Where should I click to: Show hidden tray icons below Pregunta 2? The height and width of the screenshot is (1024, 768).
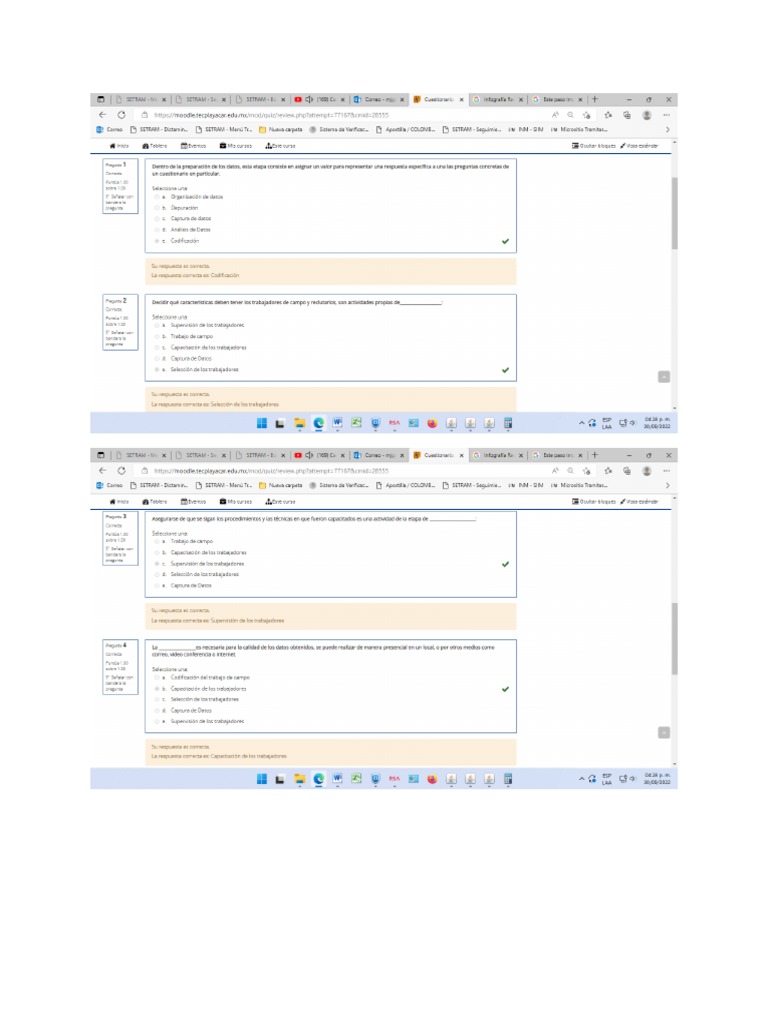(581, 423)
